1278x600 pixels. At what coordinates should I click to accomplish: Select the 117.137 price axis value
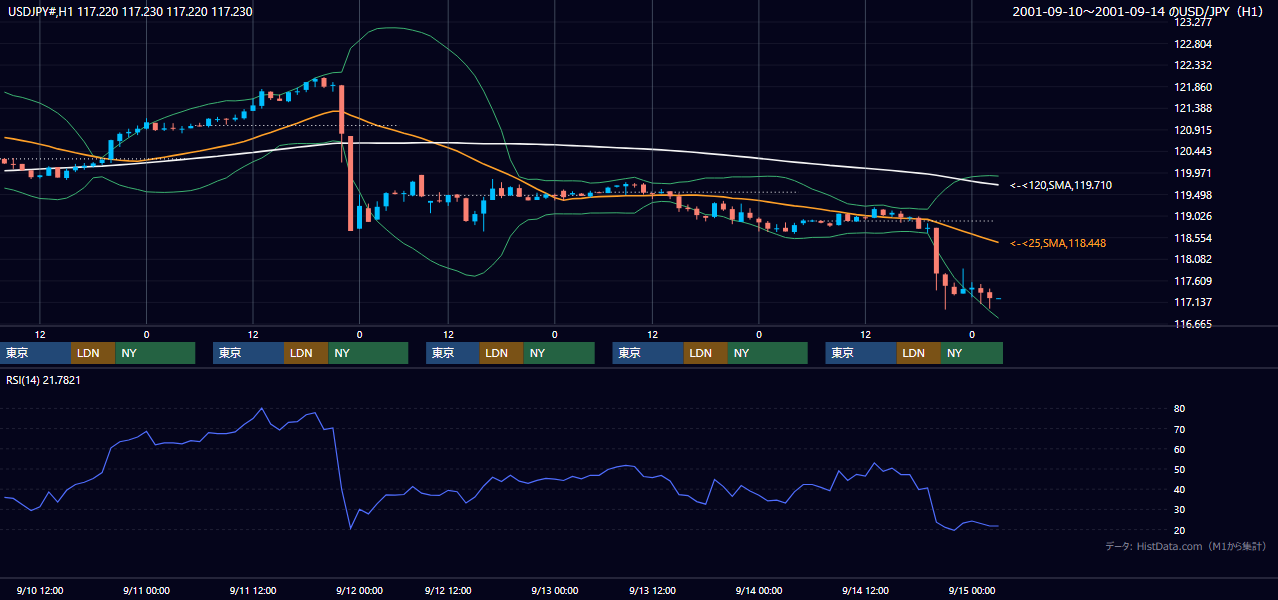1192,302
